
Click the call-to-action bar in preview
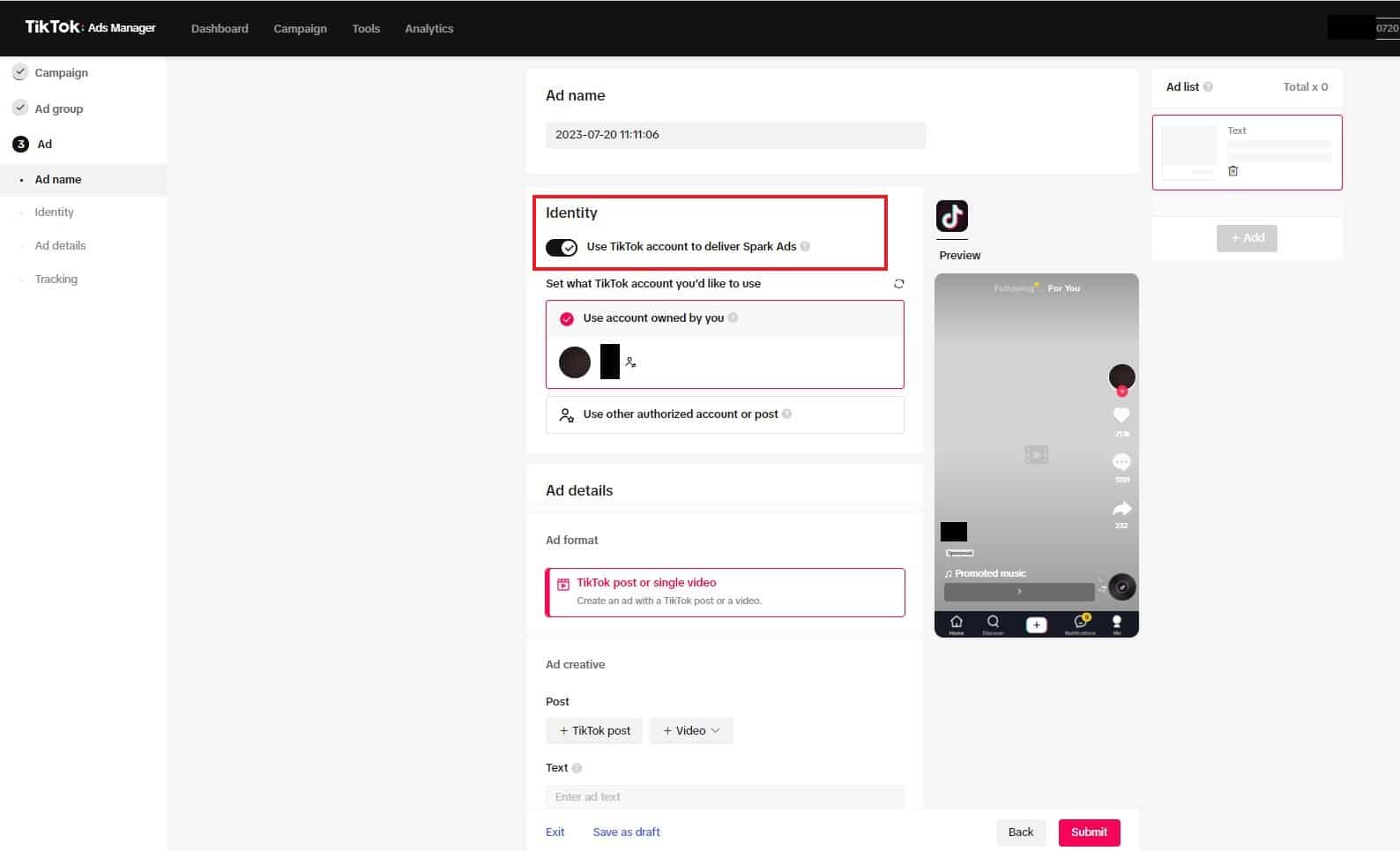pos(1019,592)
